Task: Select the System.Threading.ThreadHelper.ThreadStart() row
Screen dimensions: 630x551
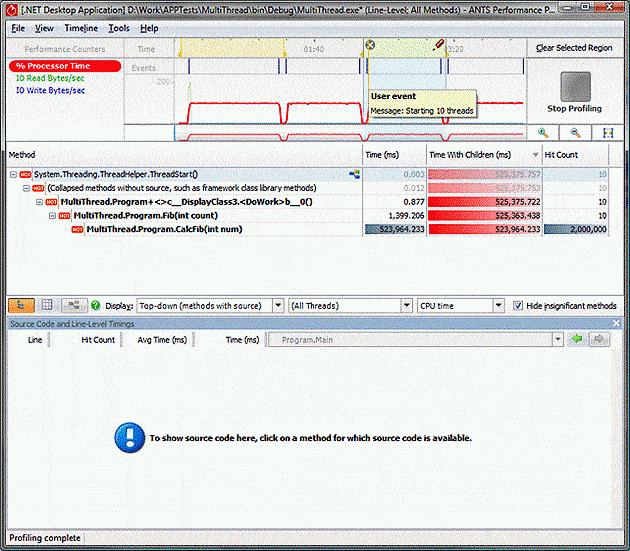Action: tap(307, 174)
